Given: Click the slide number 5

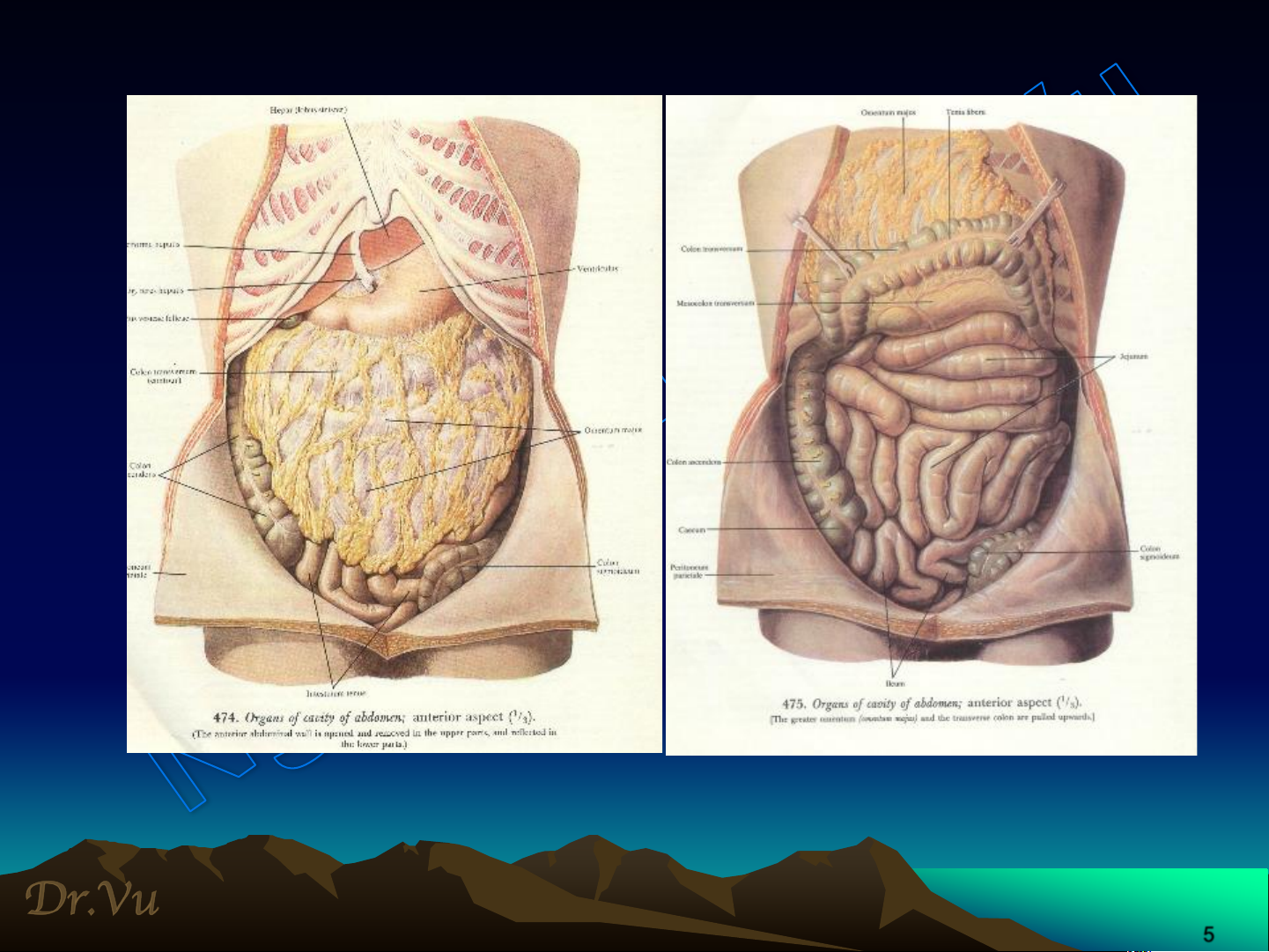Looking at the screenshot, I should (x=1208, y=934).
